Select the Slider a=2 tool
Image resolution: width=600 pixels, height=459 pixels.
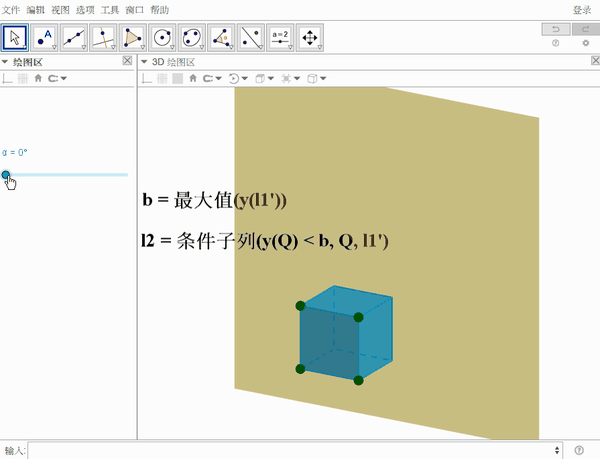tap(280, 37)
